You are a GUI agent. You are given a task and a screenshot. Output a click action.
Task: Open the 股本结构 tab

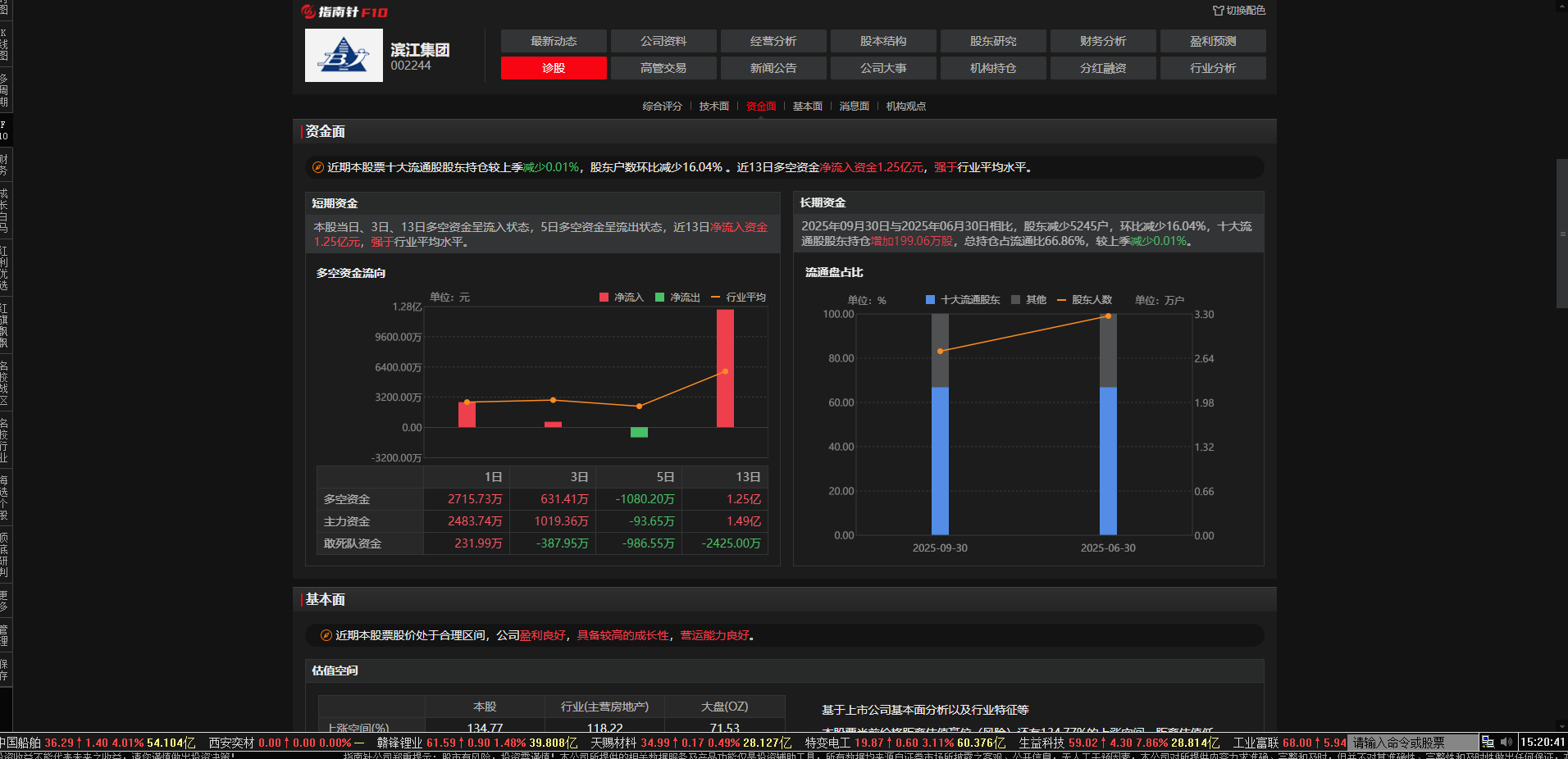click(x=883, y=41)
